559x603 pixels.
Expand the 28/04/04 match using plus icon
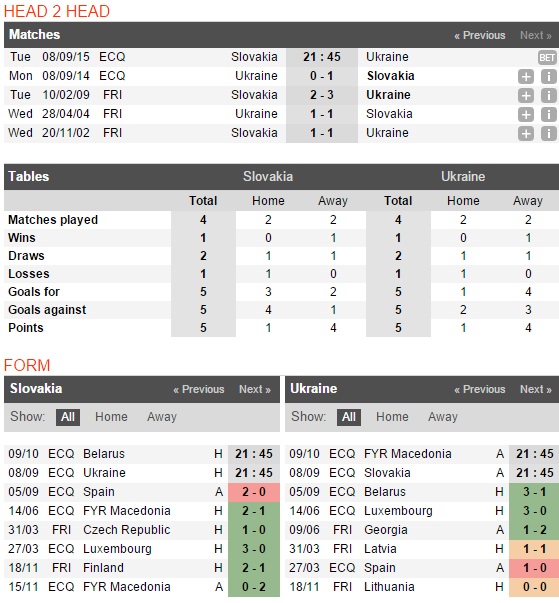(x=526, y=114)
